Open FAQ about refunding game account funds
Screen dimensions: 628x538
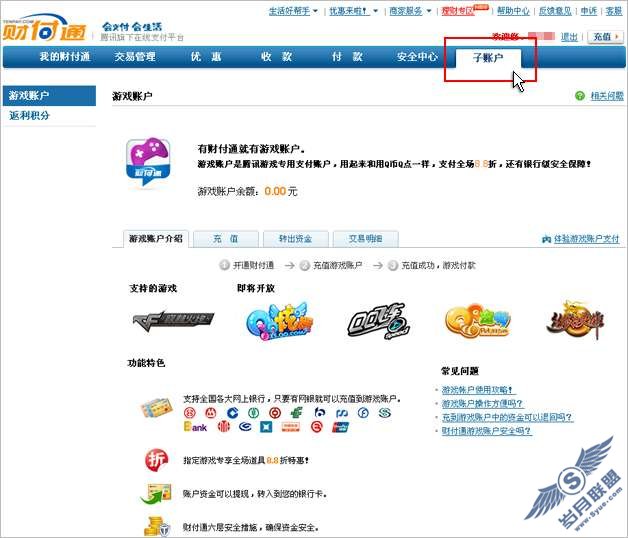507,417
